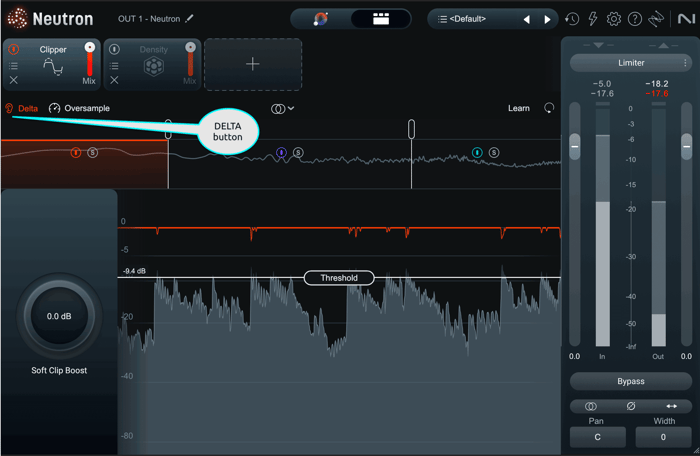
Task: Click the Pan value field C
Action: [597, 437]
